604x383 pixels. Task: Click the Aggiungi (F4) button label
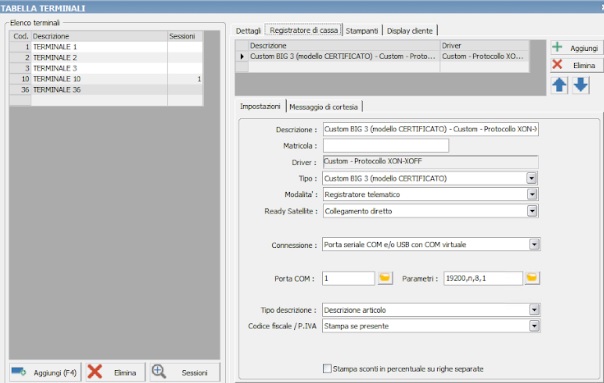55,373
